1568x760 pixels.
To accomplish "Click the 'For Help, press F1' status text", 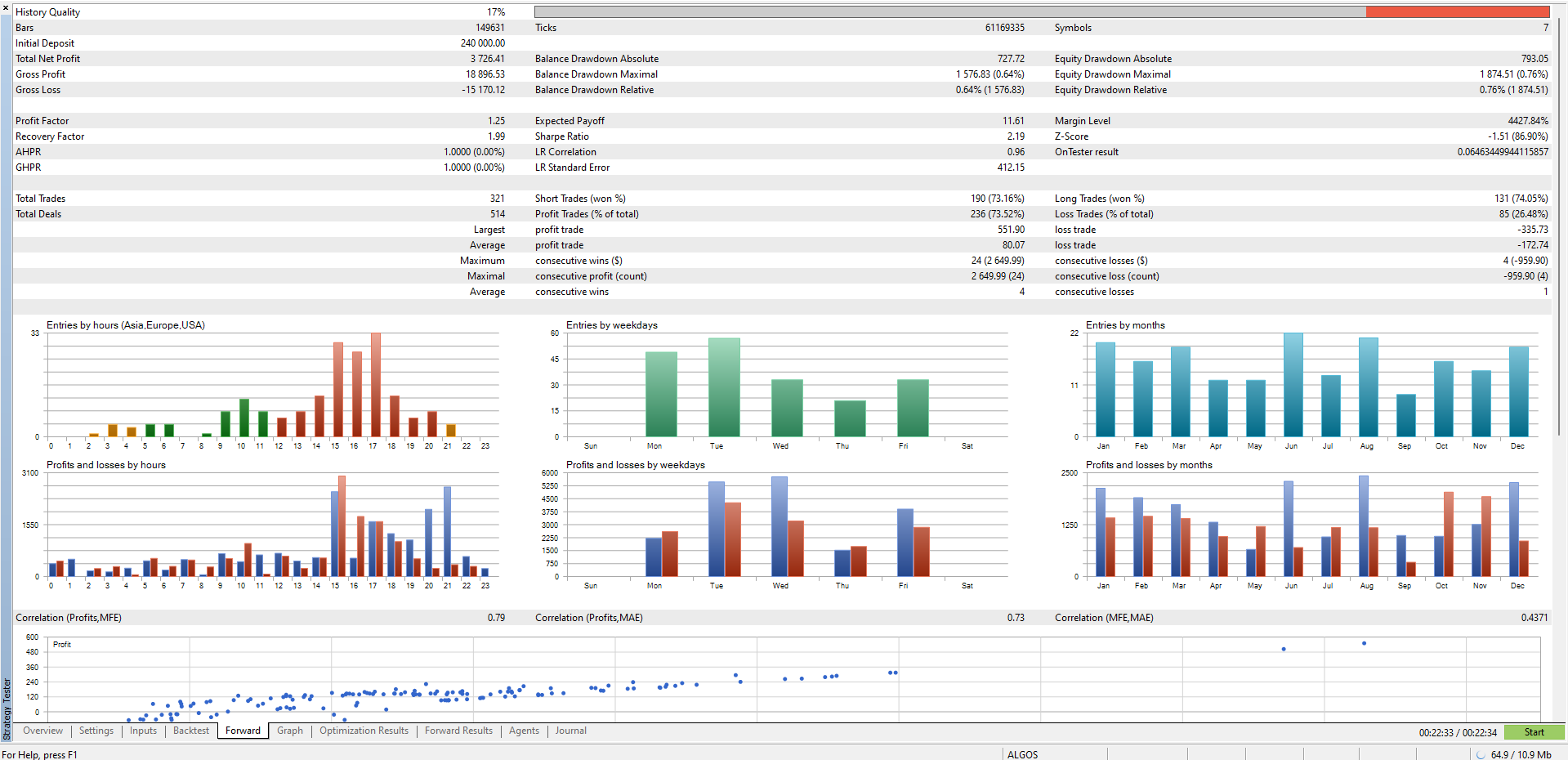I will click(39, 754).
